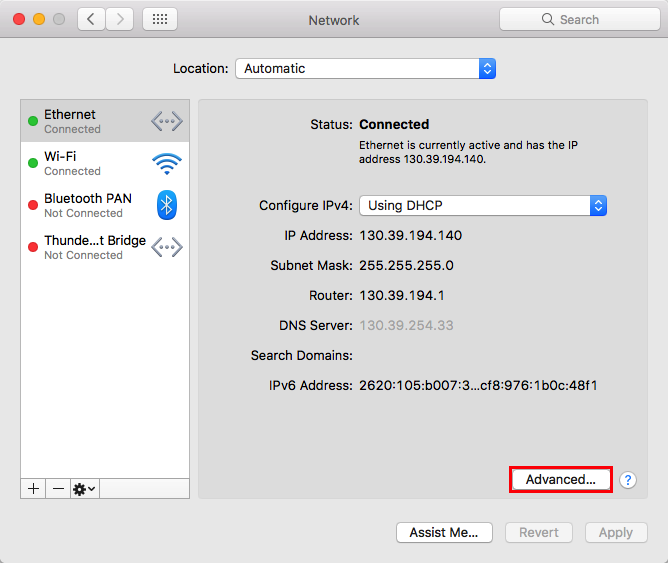
Task: Click the Router value 130.39.194.1
Action: click(x=402, y=296)
